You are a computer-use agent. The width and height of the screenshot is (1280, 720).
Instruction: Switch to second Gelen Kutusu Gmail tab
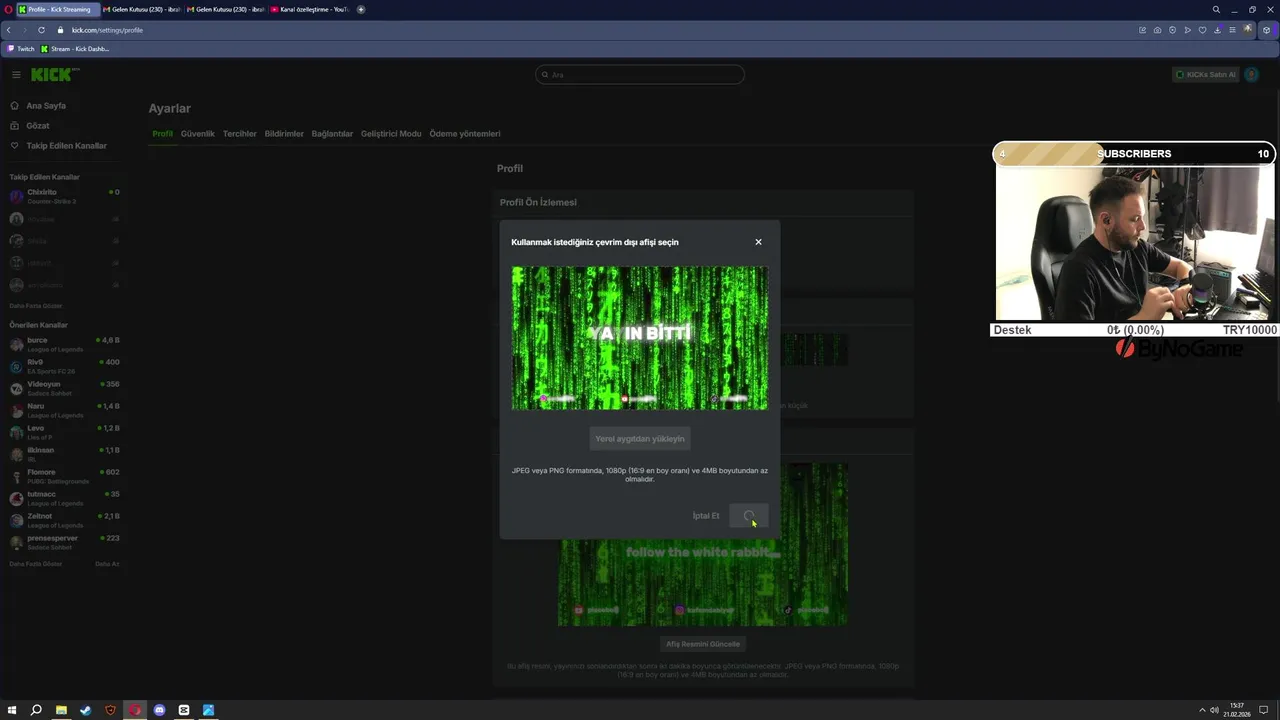pos(225,9)
